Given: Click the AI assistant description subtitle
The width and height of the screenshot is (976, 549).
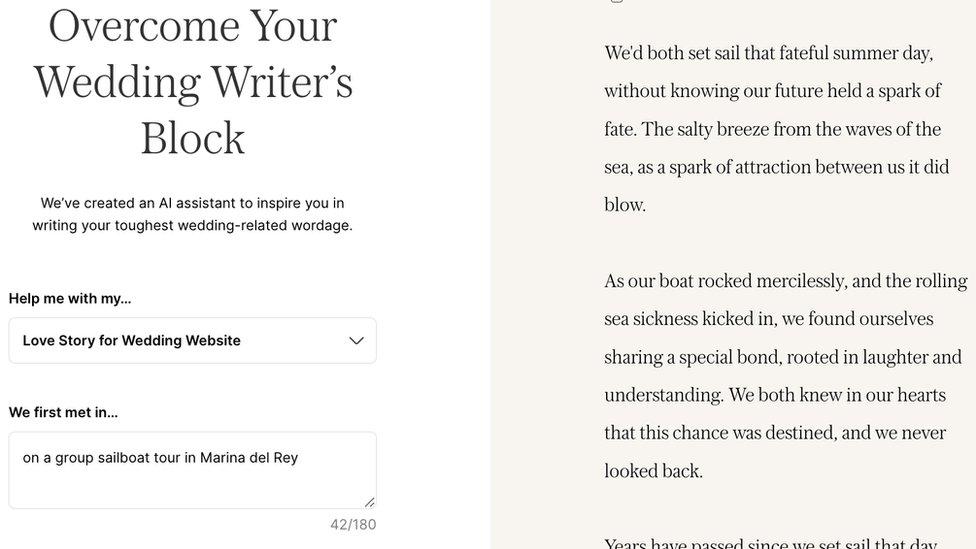Looking at the screenshot, I should pos(192,214).
